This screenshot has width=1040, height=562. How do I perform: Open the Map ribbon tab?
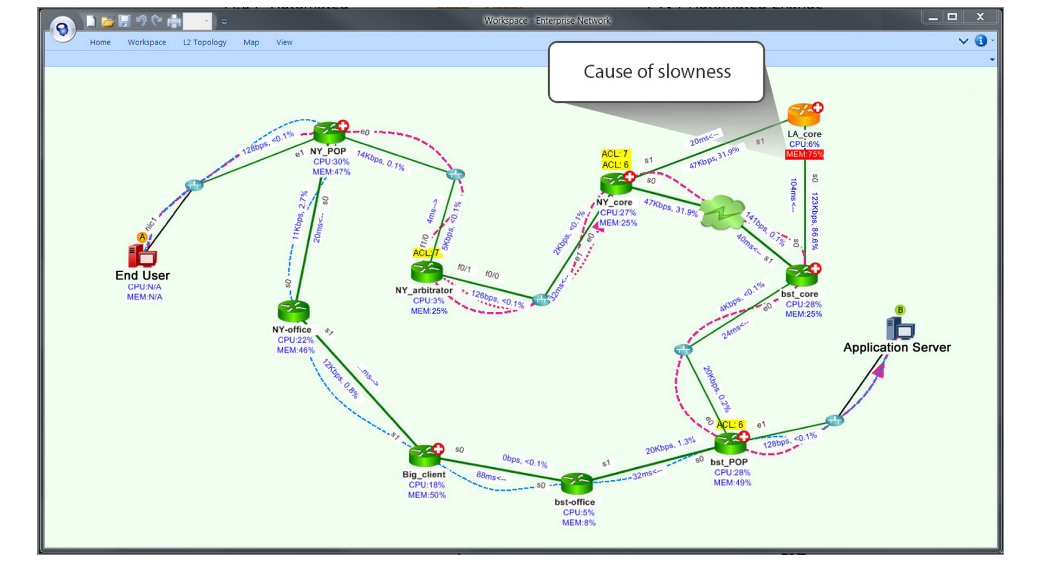coord(251,42)
